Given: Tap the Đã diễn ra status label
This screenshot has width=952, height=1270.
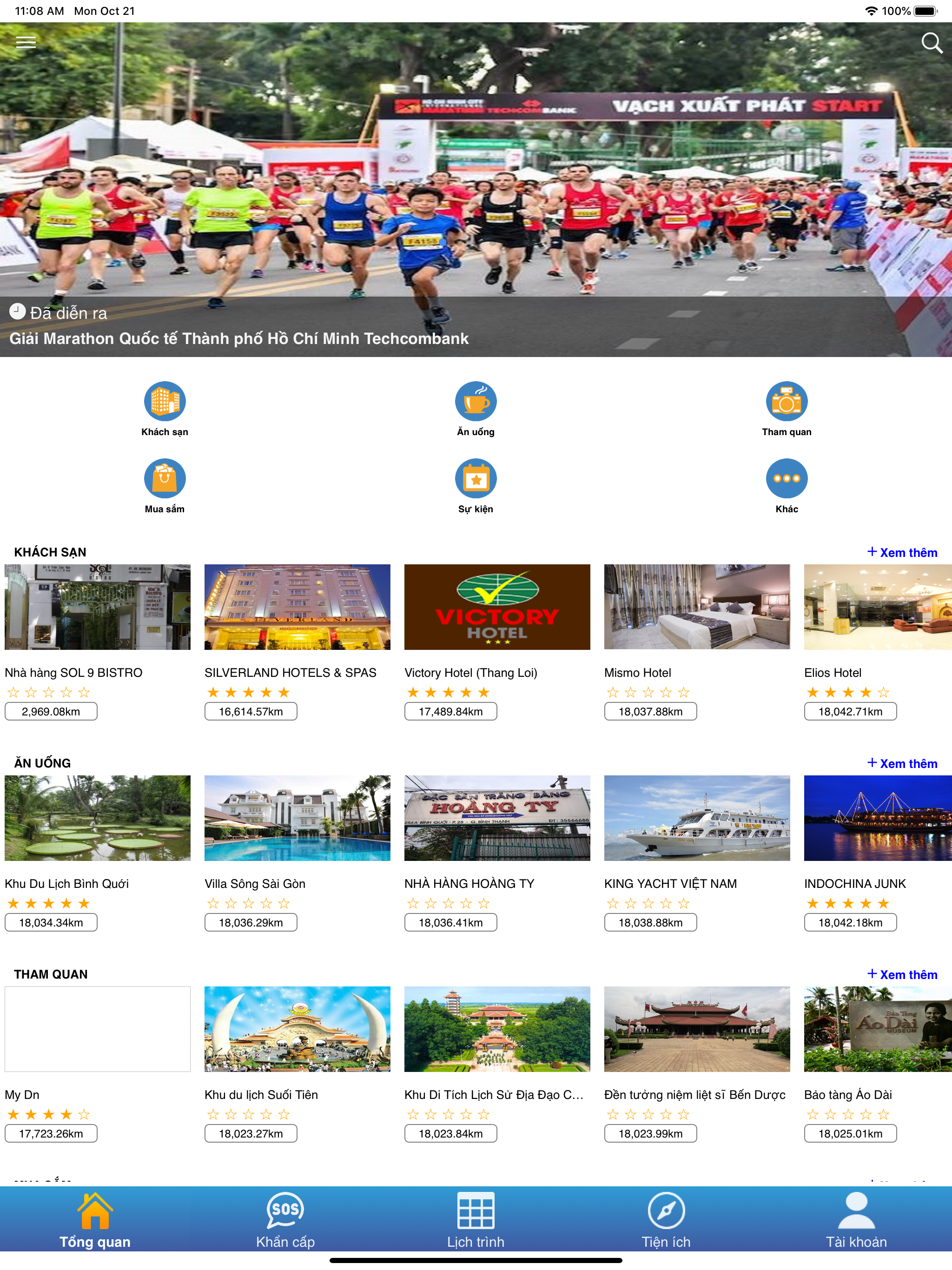Looking at the screenshot, I should tap(68, 313).
